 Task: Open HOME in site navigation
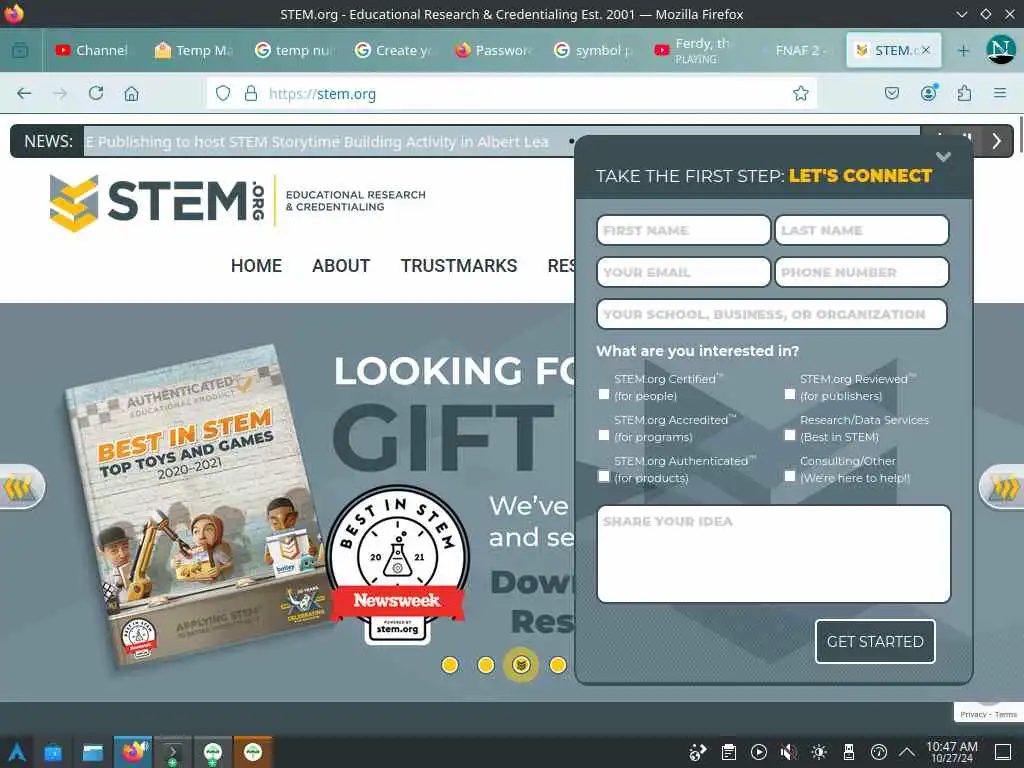point(256,266)
